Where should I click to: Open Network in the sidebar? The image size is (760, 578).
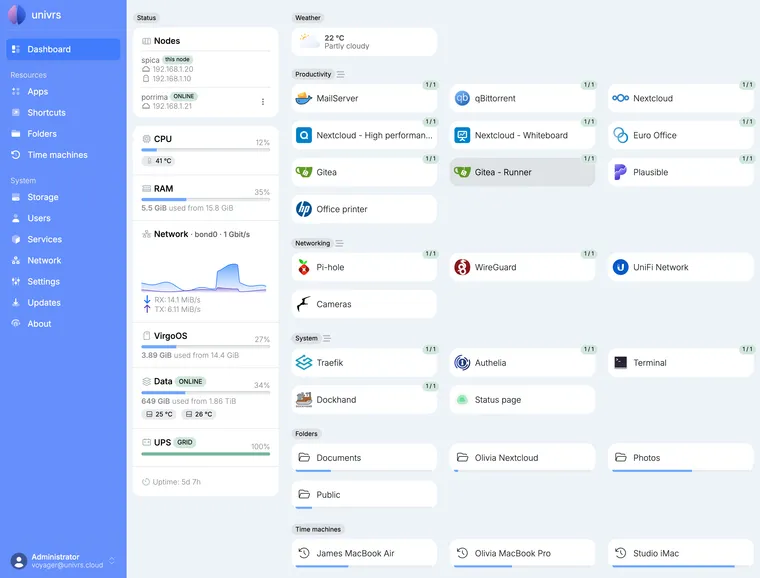click(x=63, y=261)
